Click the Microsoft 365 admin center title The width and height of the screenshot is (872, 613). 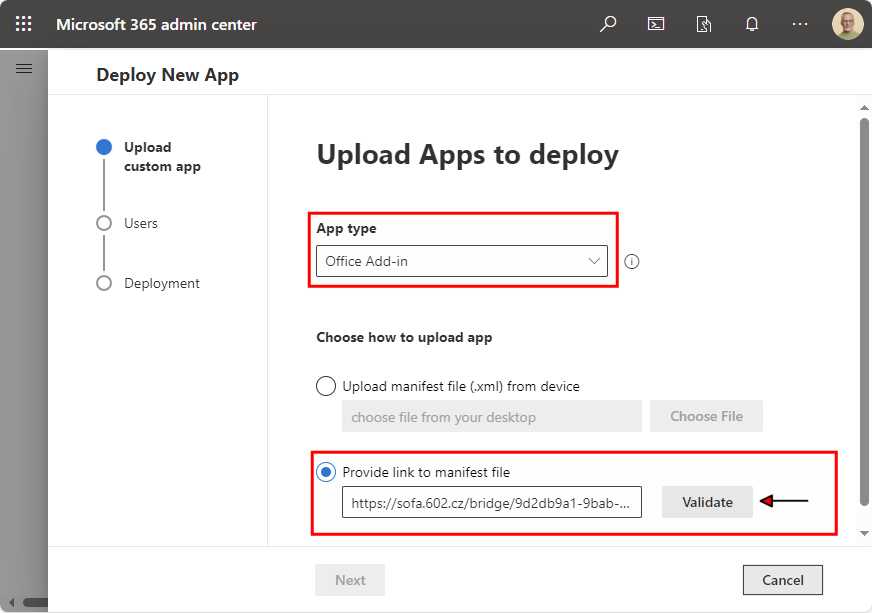click(156, 24)
